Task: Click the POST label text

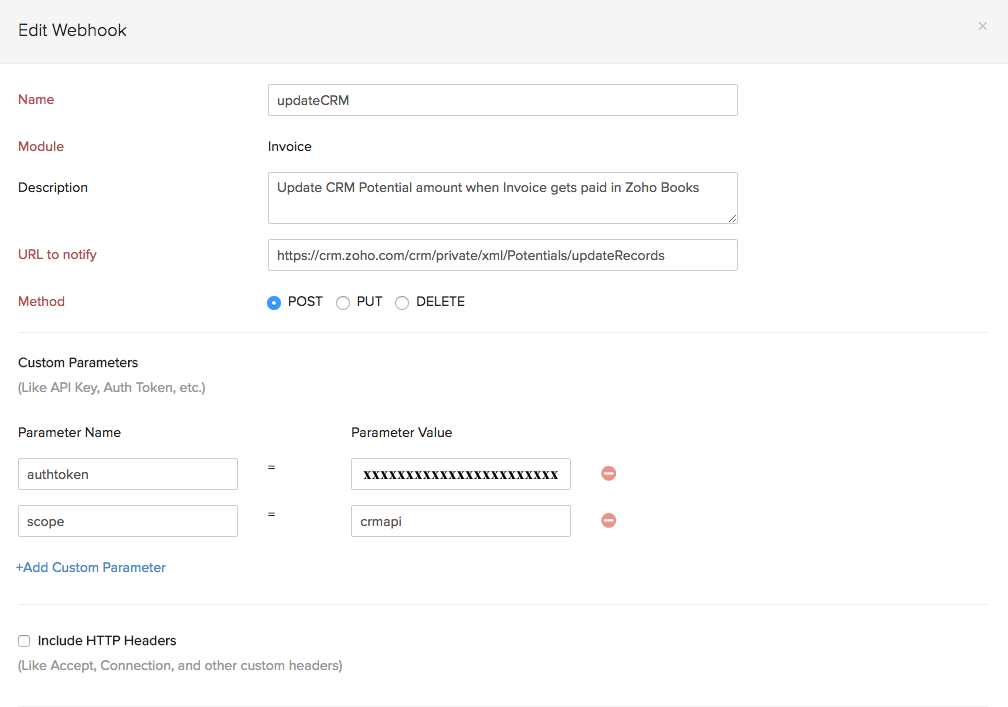Action: click(303, 301)
